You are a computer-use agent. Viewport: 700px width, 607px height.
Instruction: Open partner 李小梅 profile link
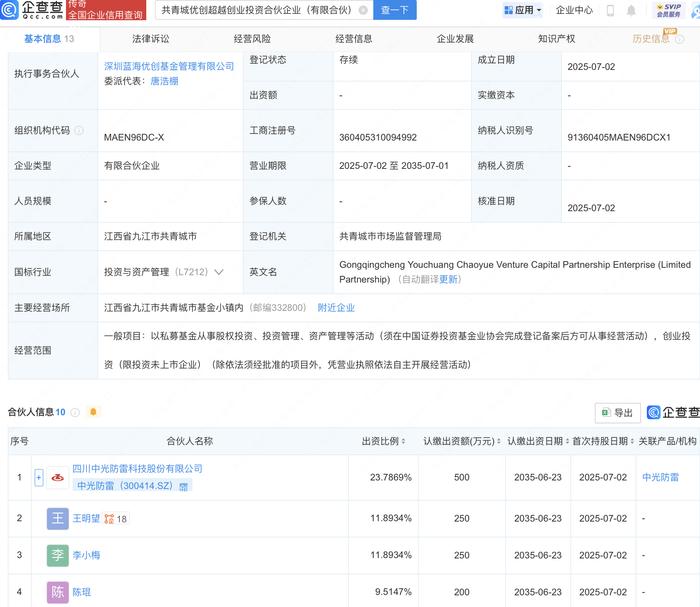pyautogui.click(x=86, y=555)
